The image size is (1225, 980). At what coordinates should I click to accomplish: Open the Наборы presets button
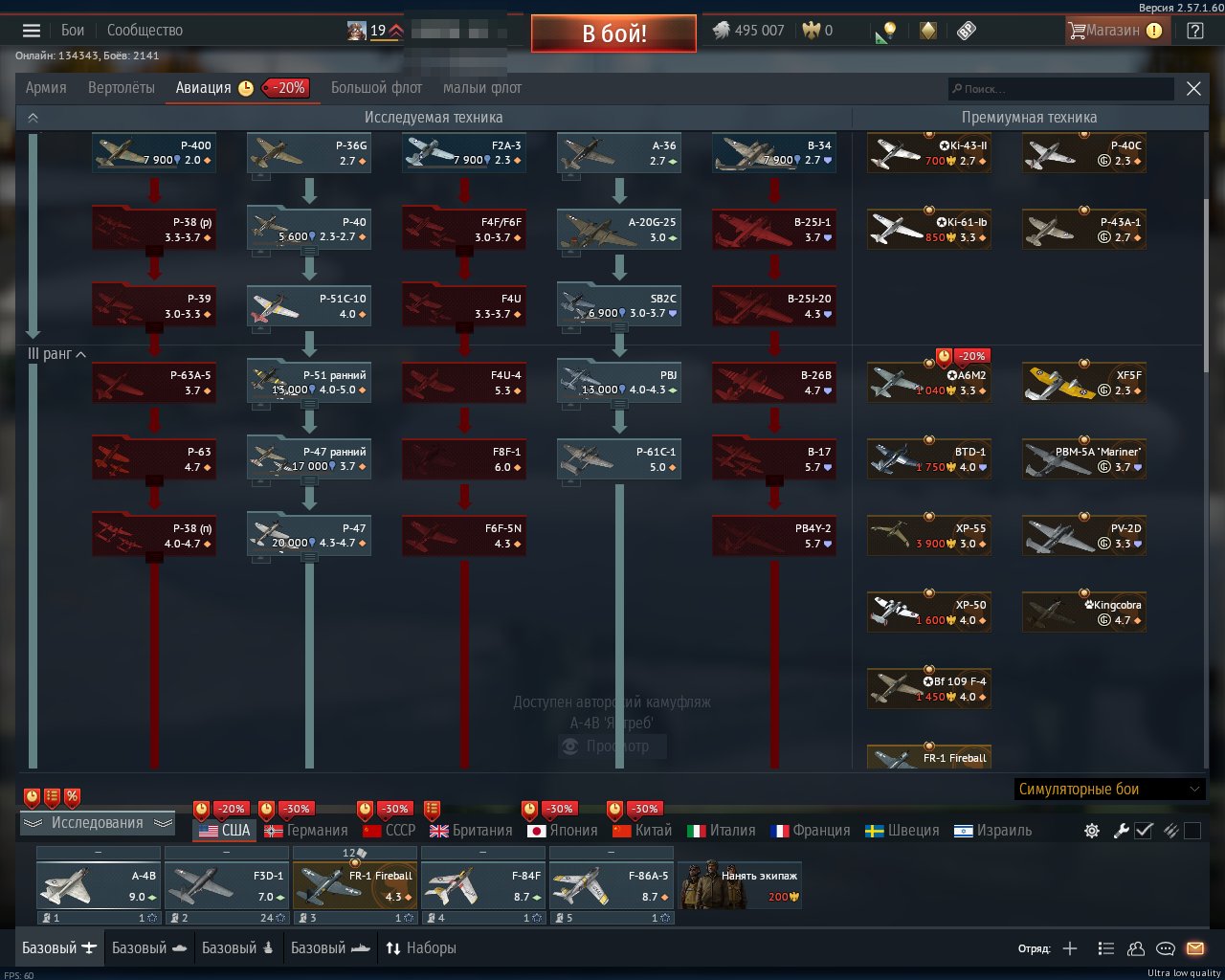[x=421, y=948]
